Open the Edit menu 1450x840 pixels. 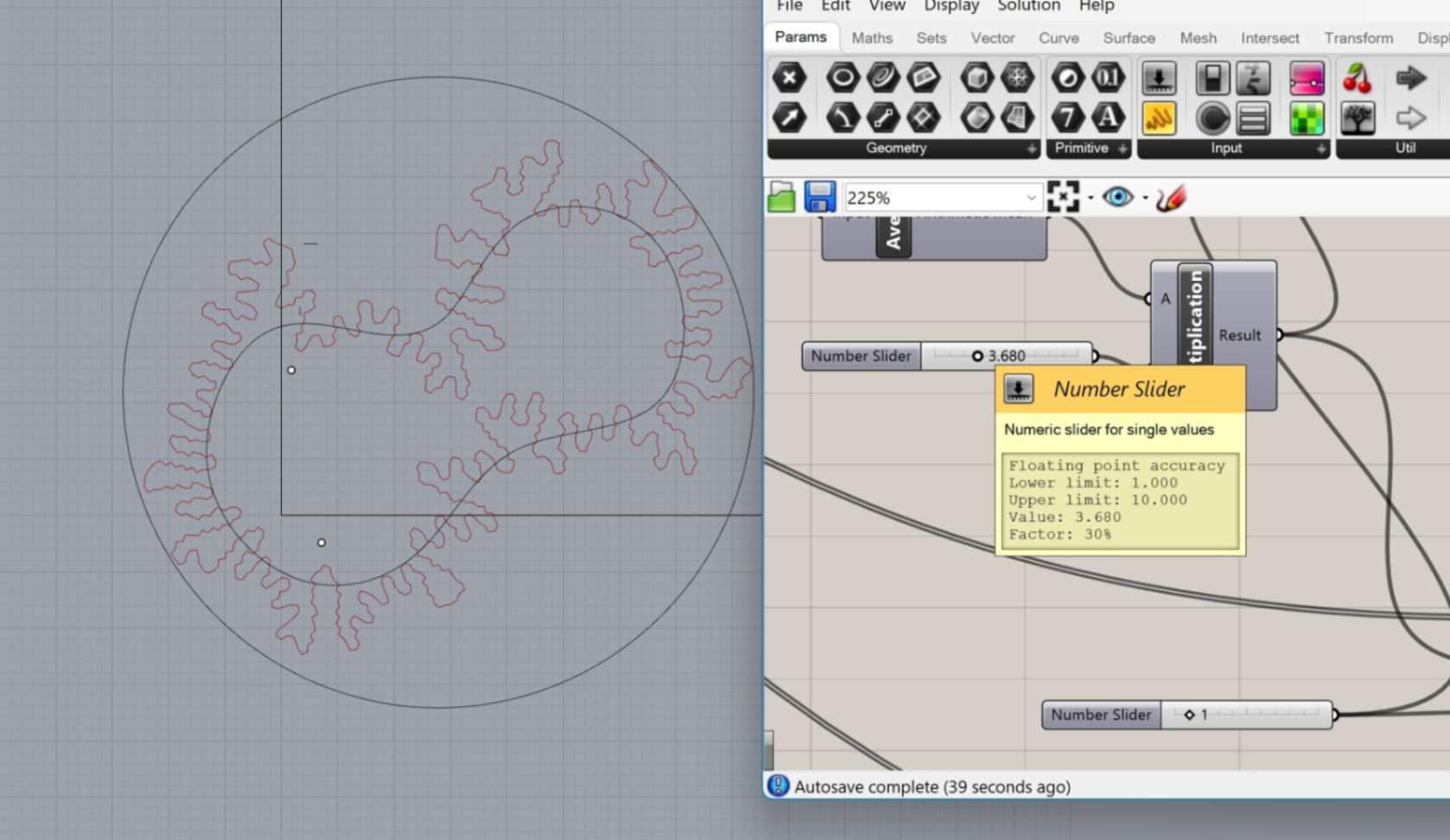(836, 6)
